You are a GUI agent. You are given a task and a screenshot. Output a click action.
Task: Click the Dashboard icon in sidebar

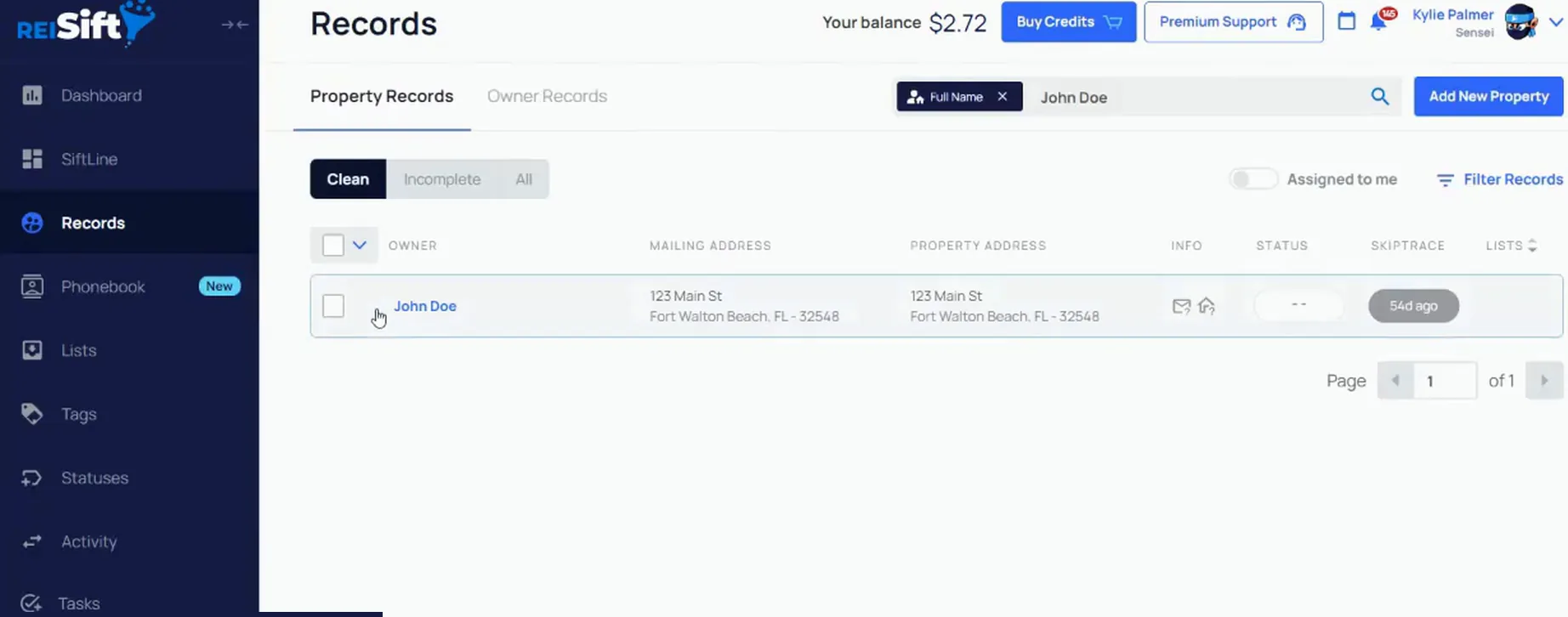click(x=32, y=95)
